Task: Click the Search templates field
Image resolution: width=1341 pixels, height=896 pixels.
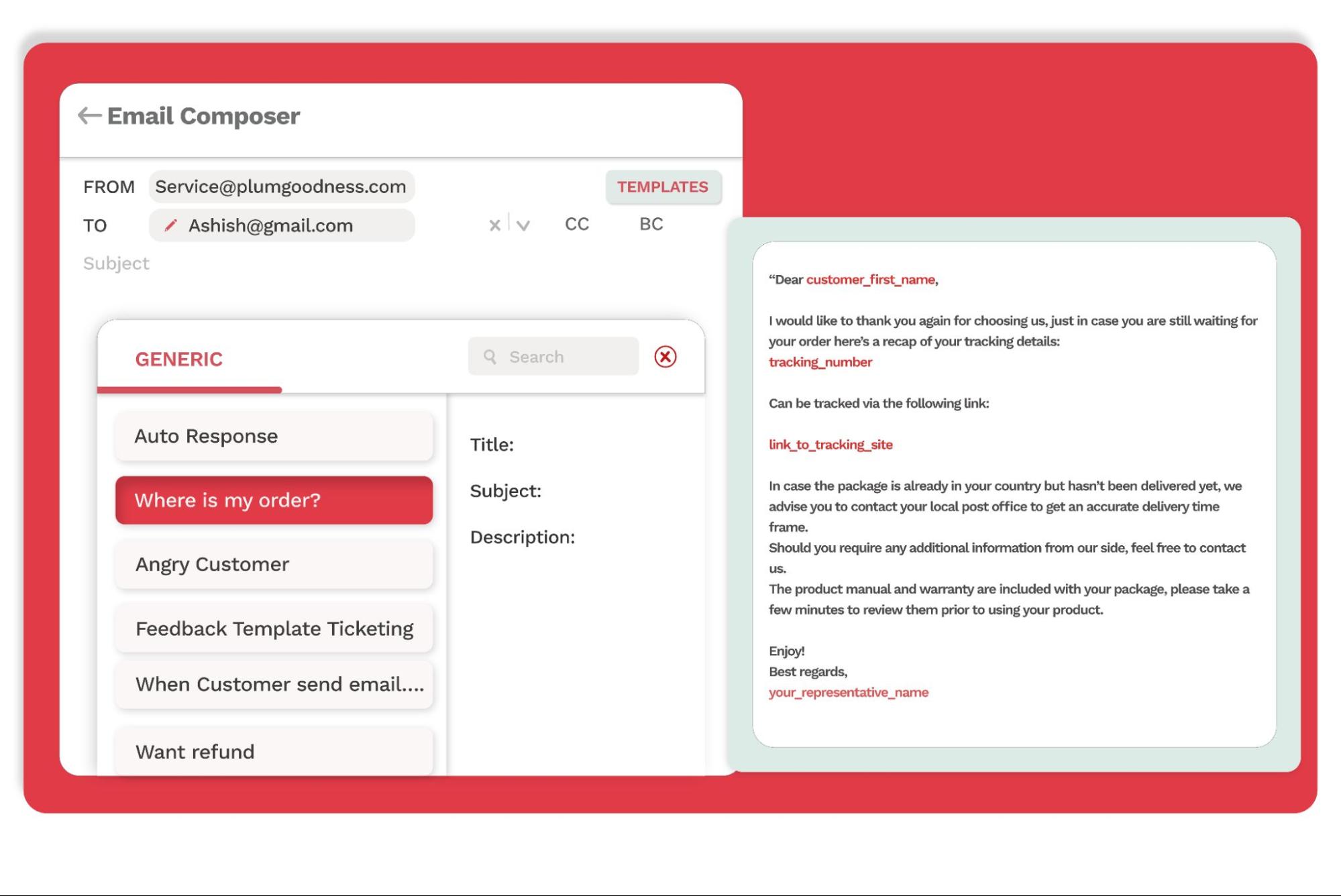Action: pyautogui.click(x=553, y=356)
